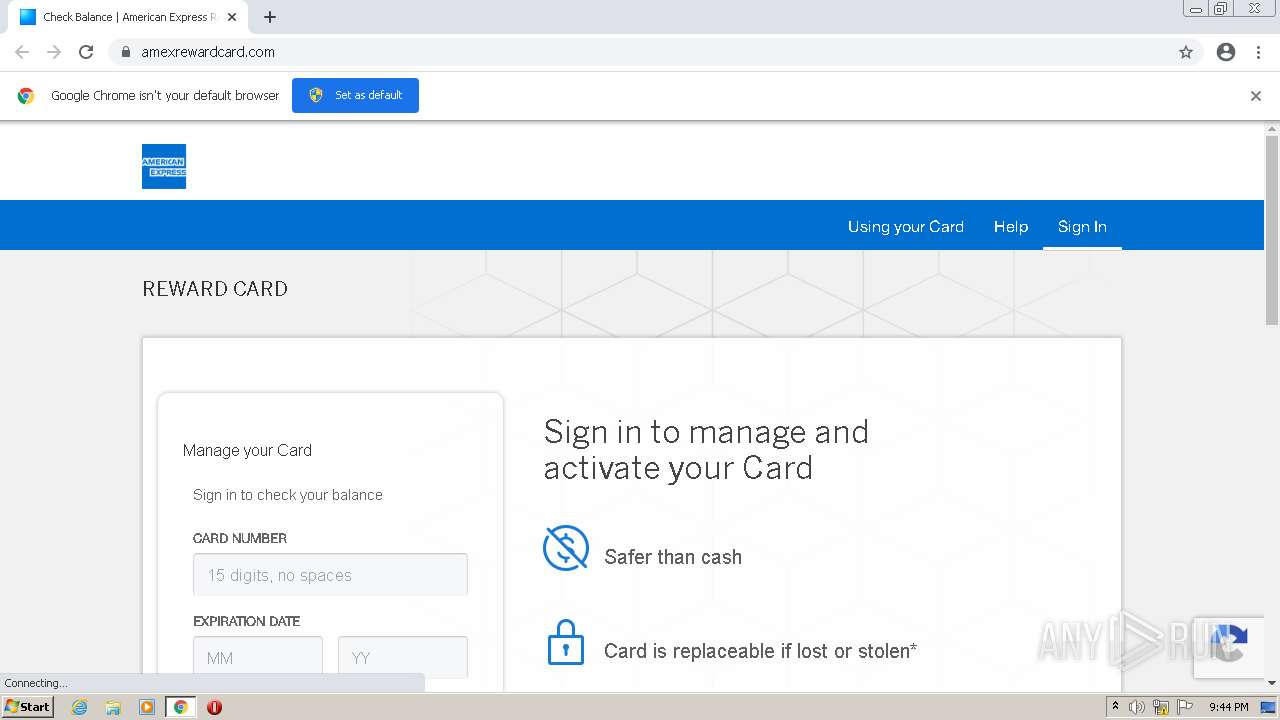The width and height of the screenshot is (1280, 720).
Task: Click the volume speaker tray icon
Action: point(1137,707)
